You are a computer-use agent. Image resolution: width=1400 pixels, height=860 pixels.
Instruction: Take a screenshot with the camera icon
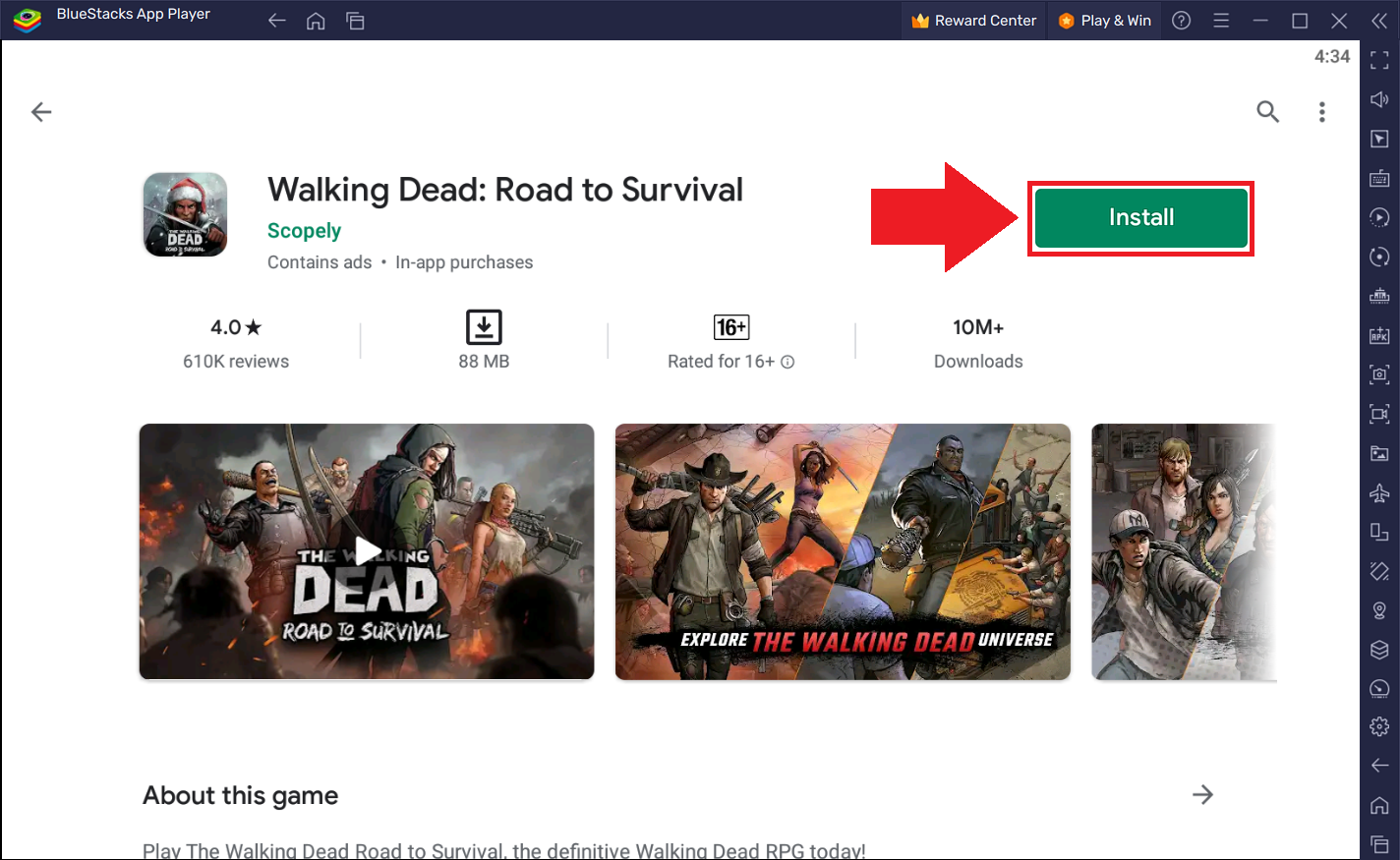coord(1379,374)
